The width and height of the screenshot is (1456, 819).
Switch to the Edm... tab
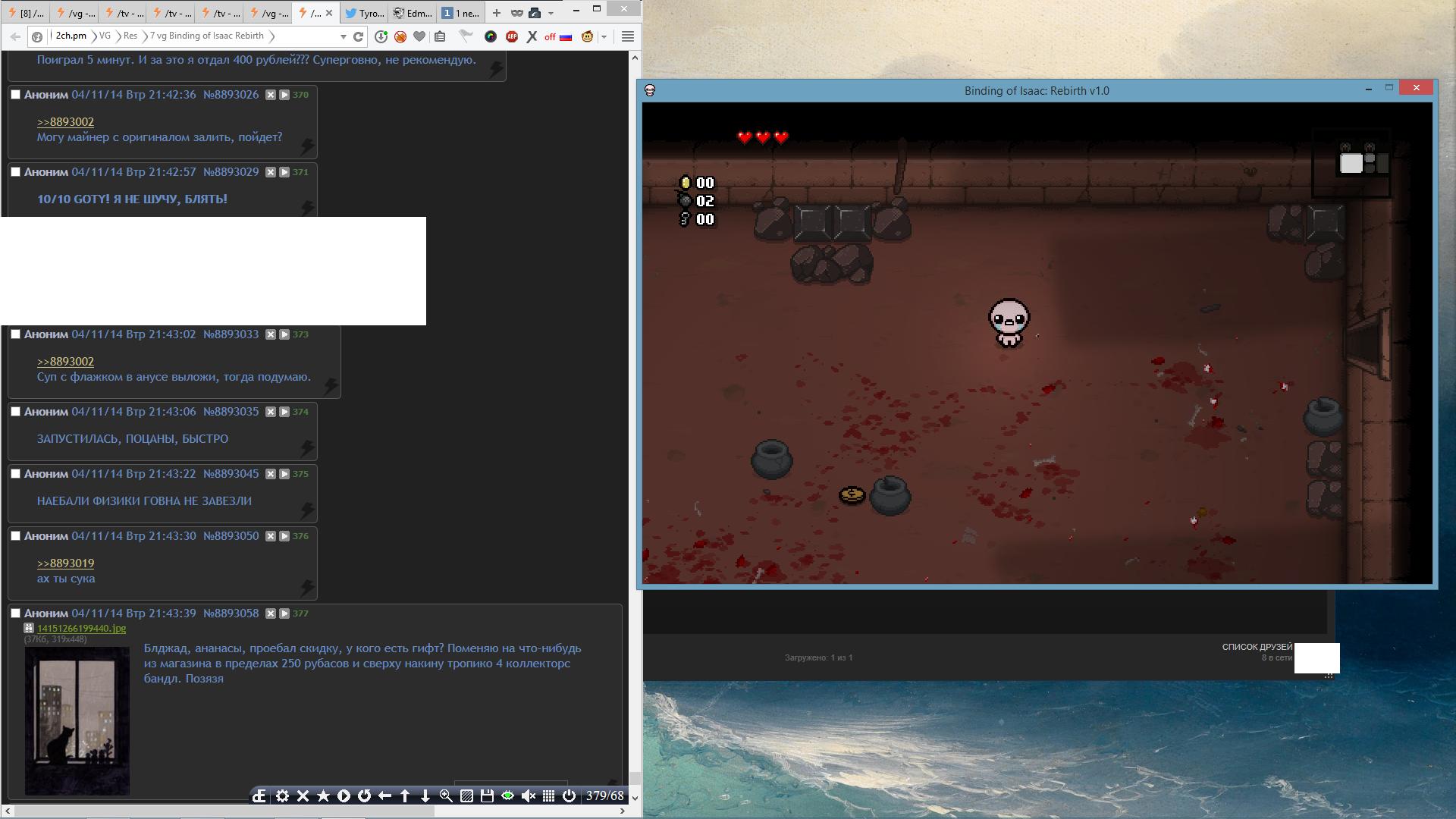413,13
